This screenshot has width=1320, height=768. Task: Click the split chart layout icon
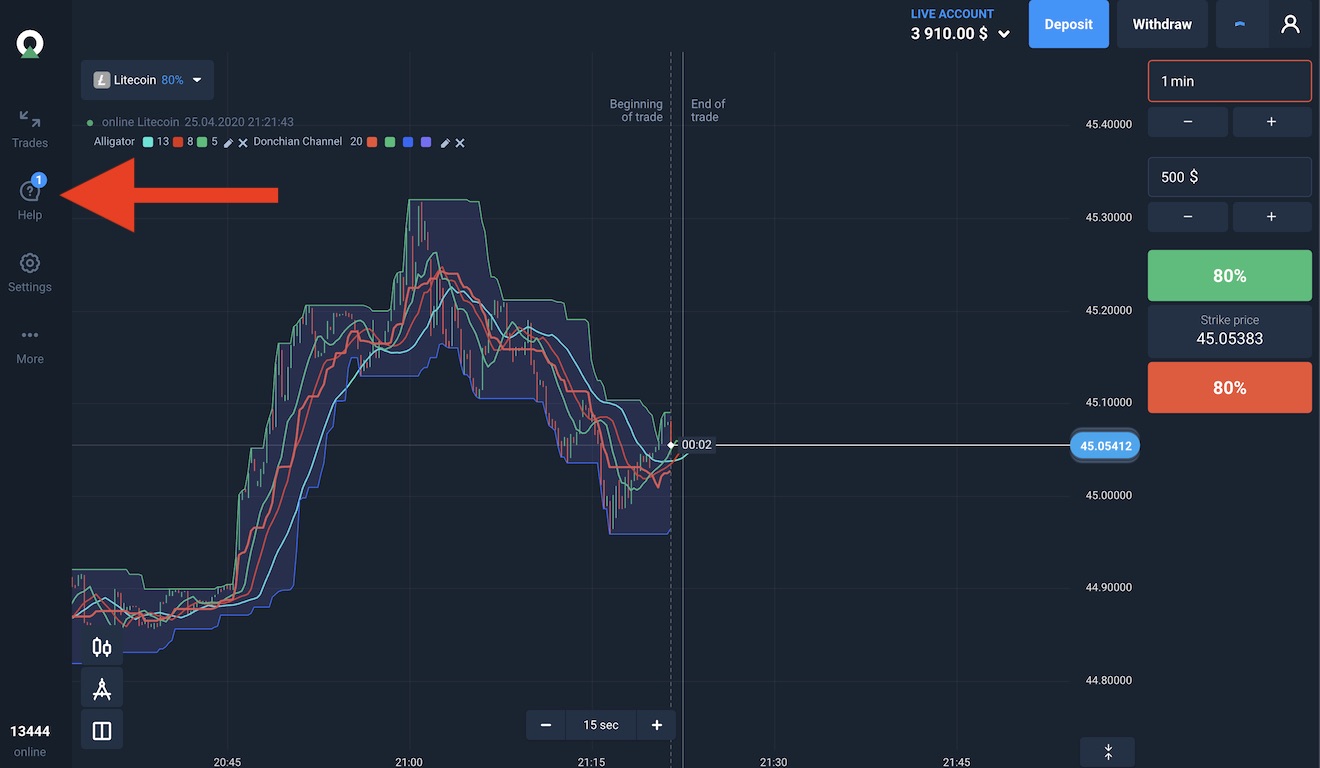point(102,731)
